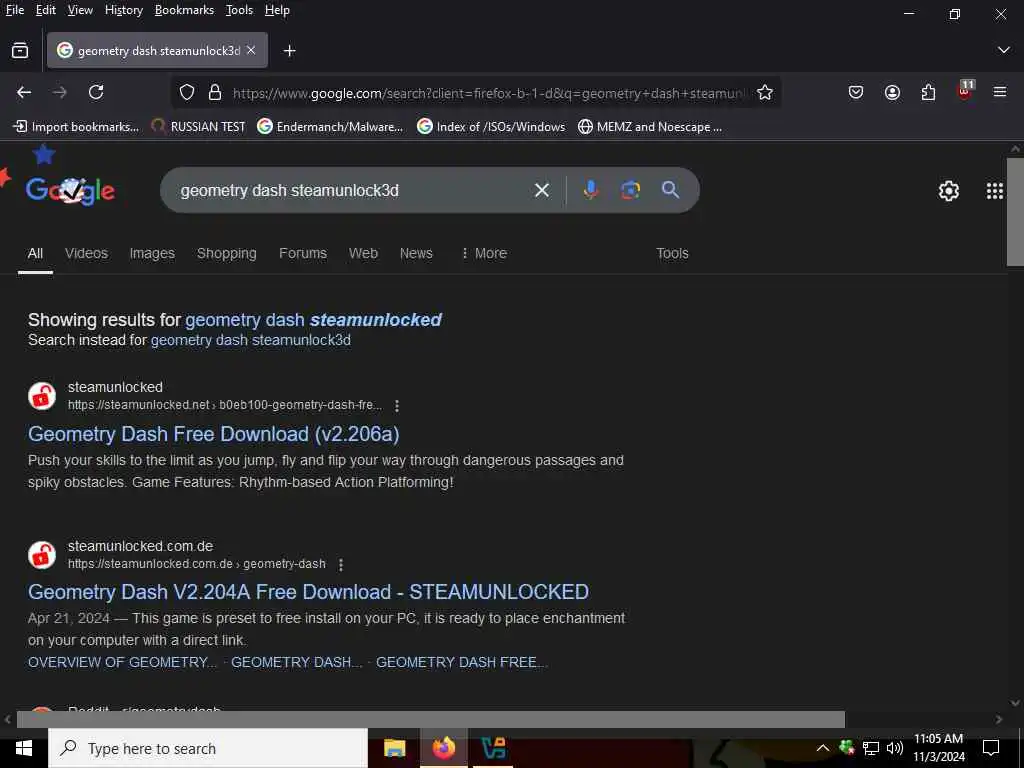Open a new tab with plus button
The width and height of the screenshot is (1024, 768).
[x=289, y=50]
